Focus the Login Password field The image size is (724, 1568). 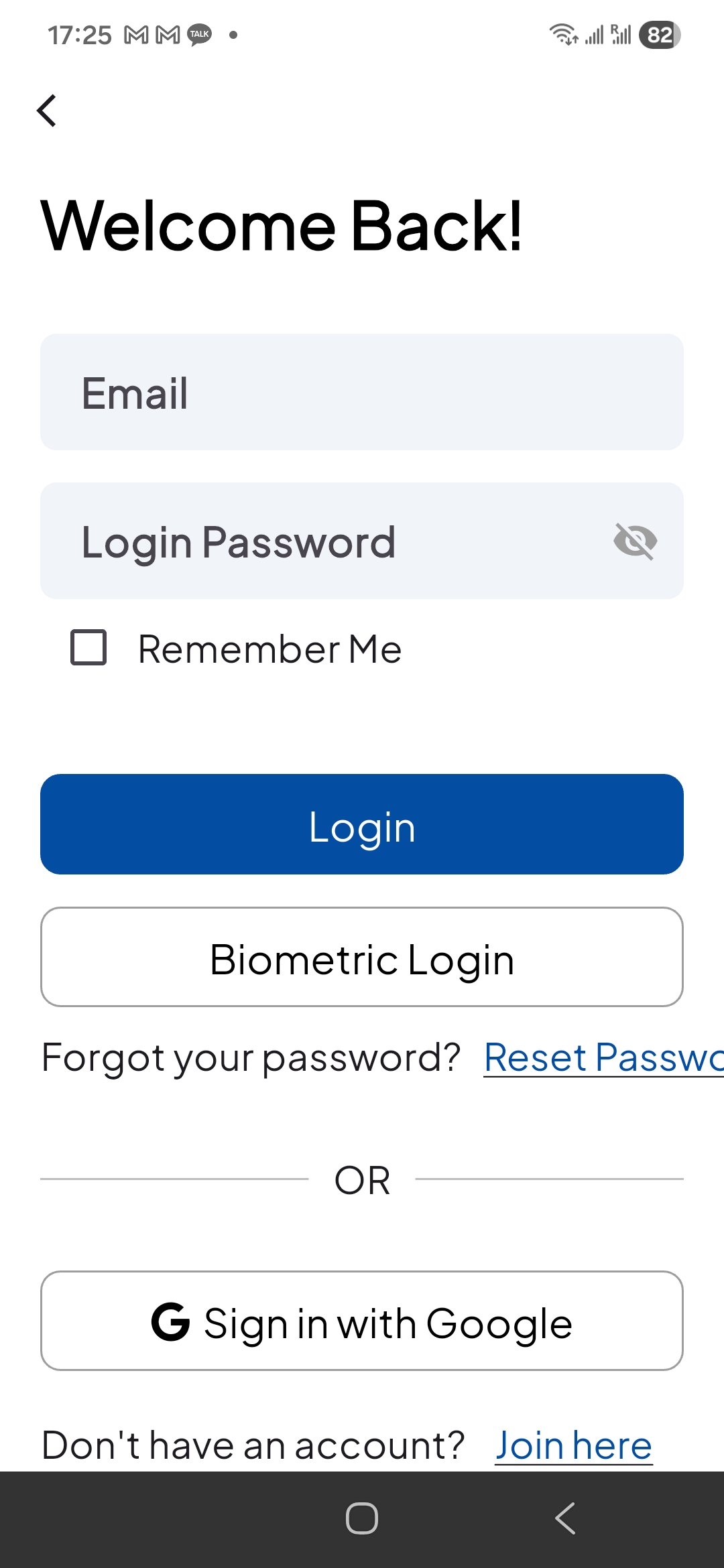click(322, 541)
